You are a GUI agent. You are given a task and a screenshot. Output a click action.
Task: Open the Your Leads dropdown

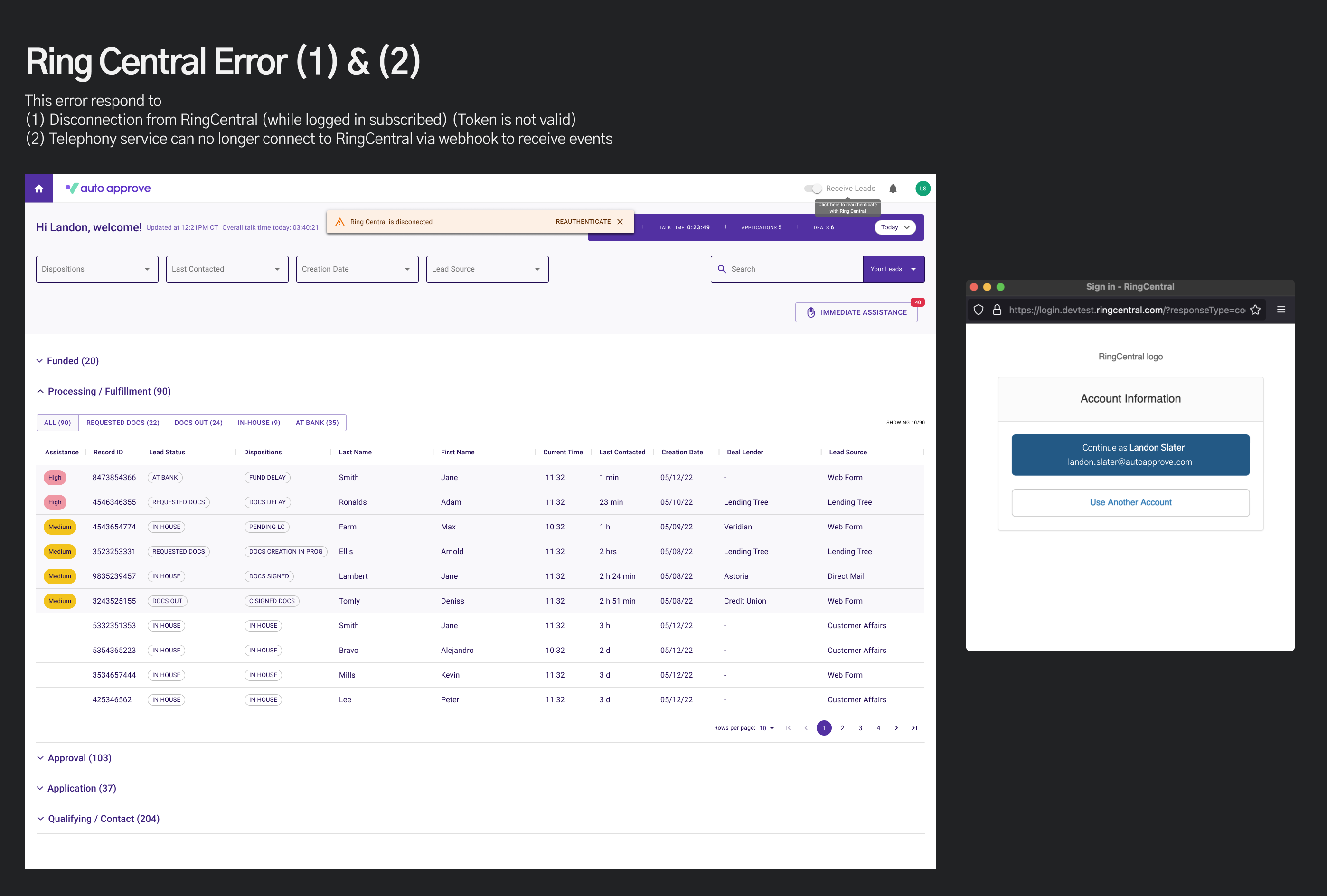tap(894, 269)
